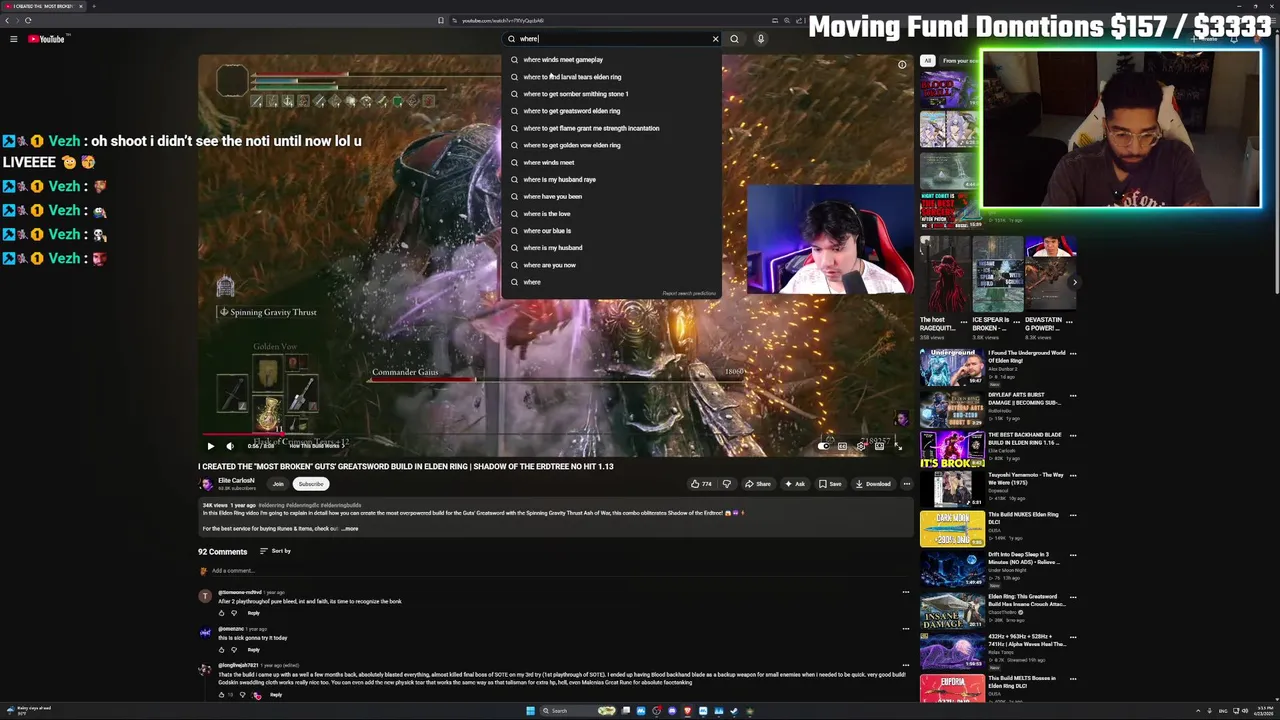This screenshot has height=720, width=1280.
Task: Enter fullscreen mode in player
Action: [897, 446]
